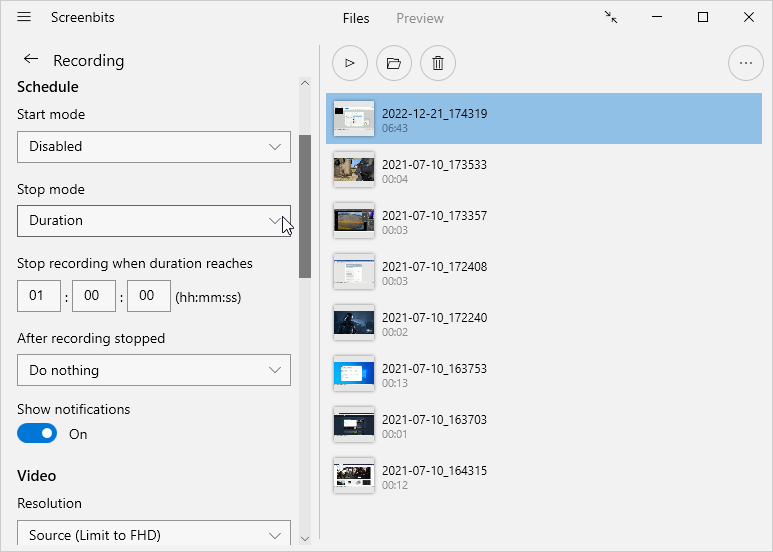Click the settings scrollbar up arrow
The height and width of the screenshot is (552, 773).
pos(305,83)
